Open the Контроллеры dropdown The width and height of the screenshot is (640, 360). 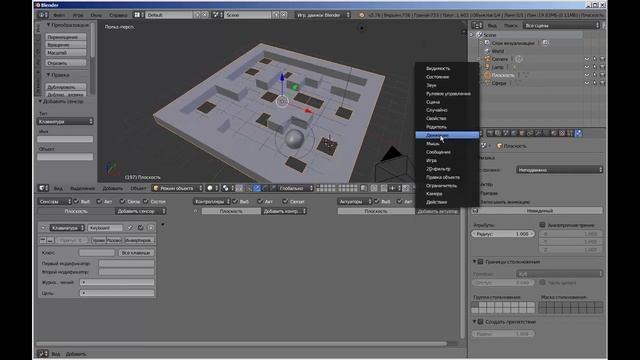point(211,201)
